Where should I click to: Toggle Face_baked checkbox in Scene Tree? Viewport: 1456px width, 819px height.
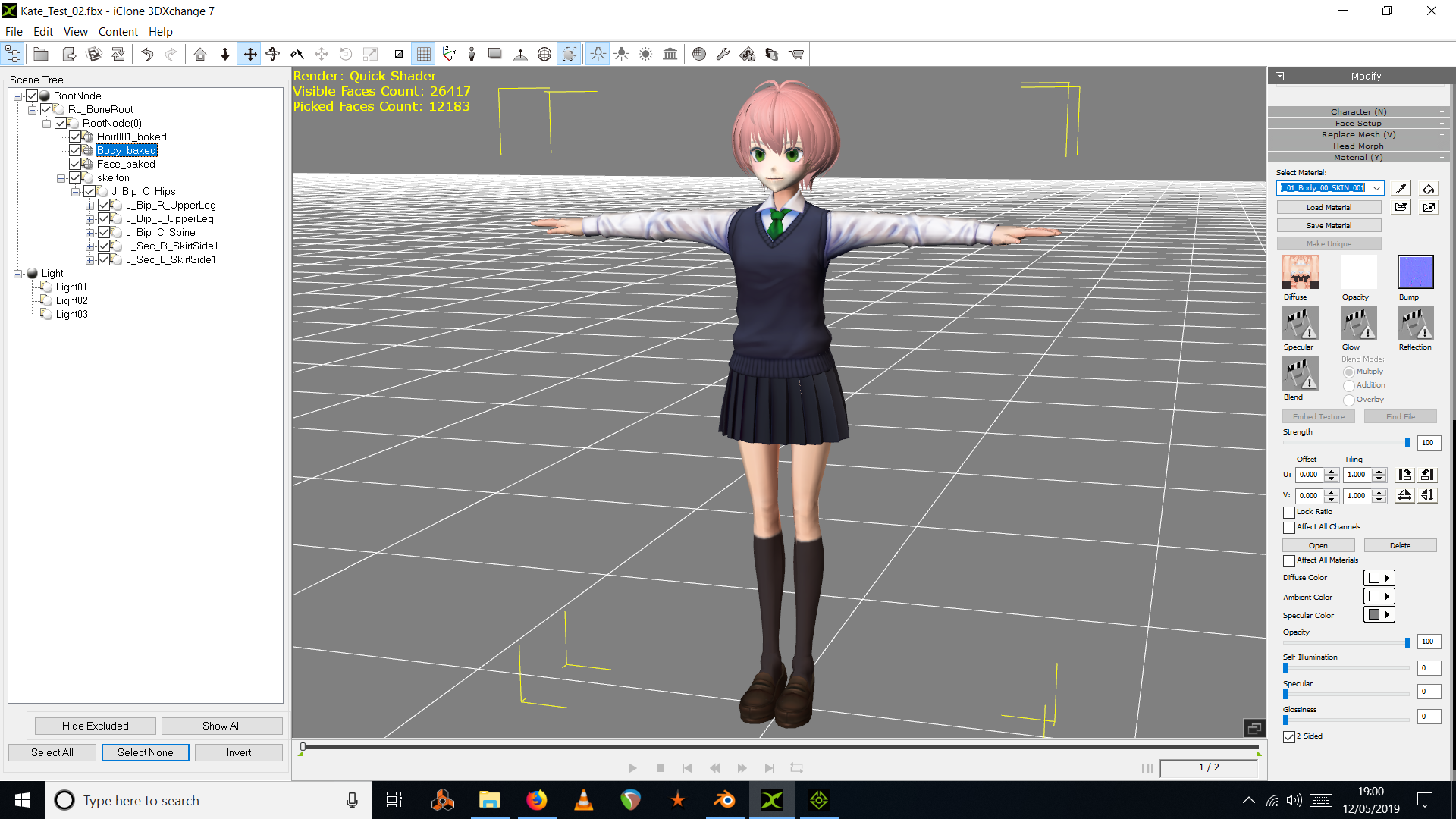(75, 164)
